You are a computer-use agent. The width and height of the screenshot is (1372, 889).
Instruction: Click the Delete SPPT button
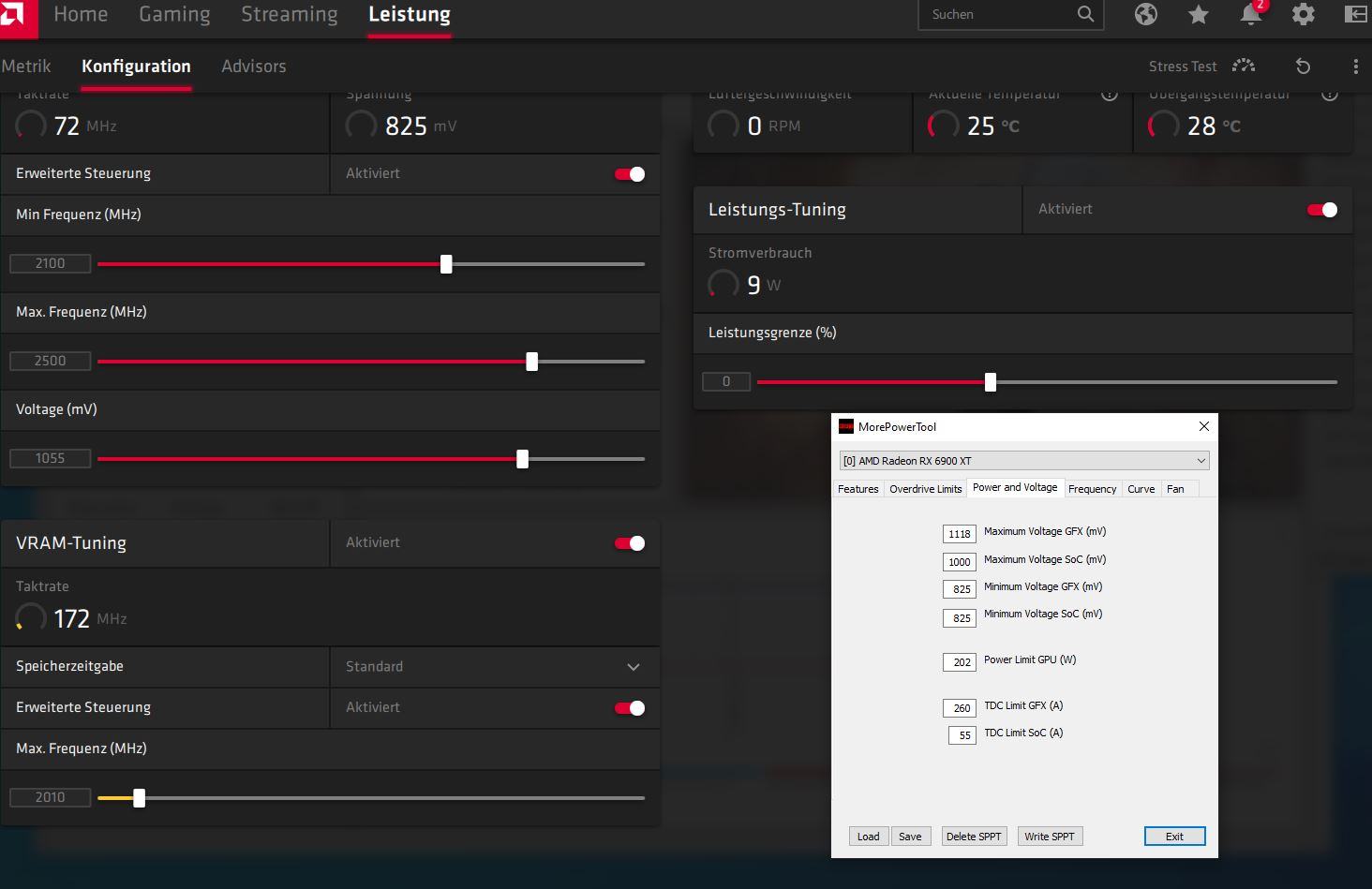pos(974,837)
